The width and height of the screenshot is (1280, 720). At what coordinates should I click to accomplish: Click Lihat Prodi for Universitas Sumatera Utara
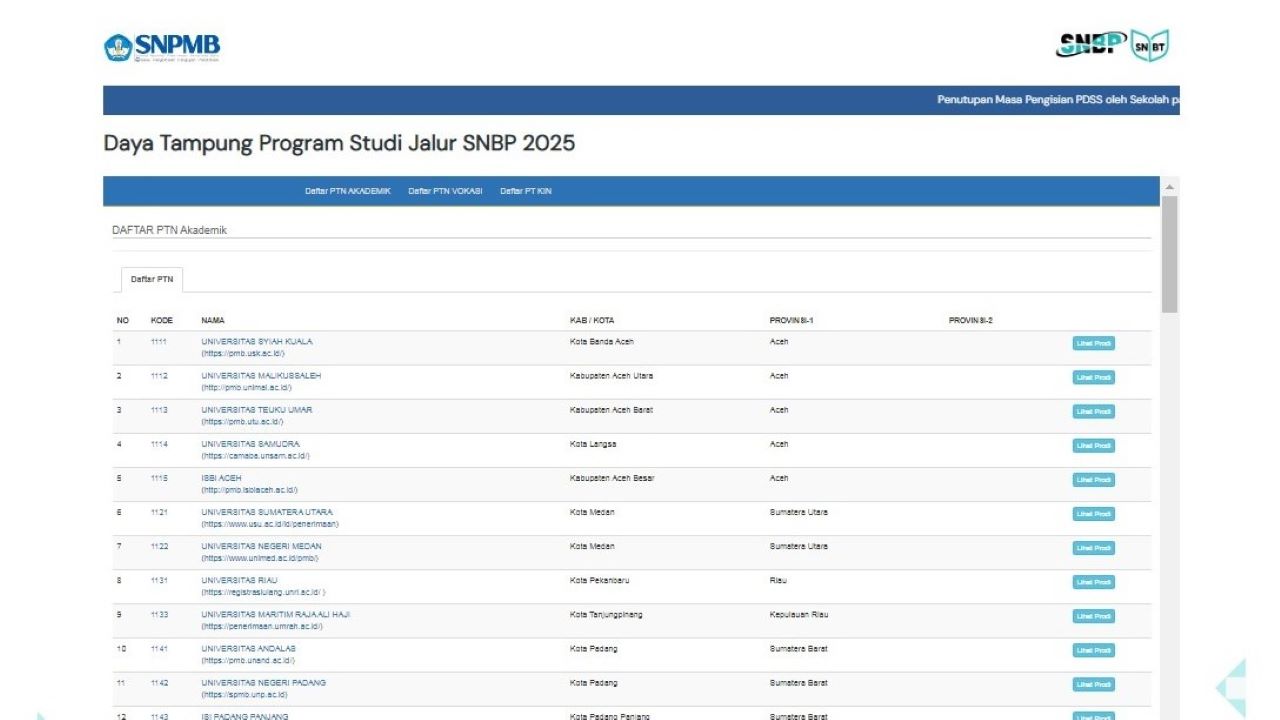point(1094,513)
